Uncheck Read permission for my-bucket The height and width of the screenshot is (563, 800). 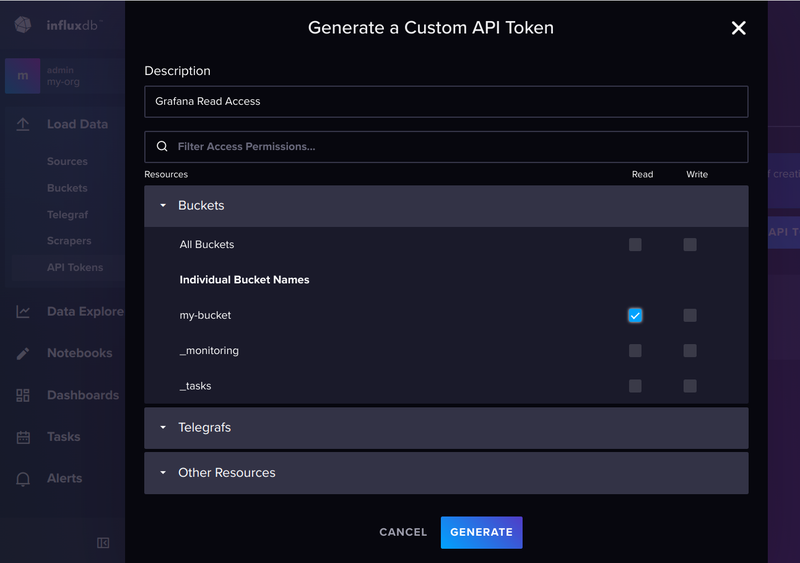[635, 315]
